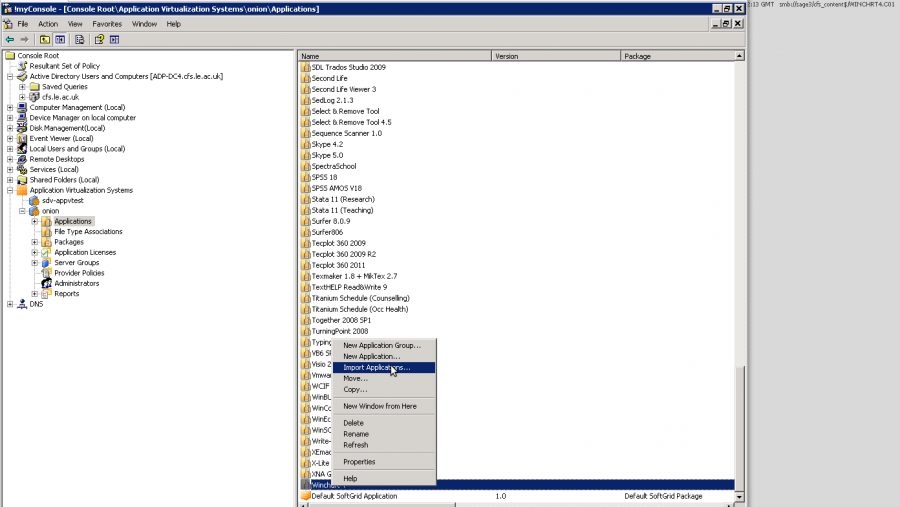Choose New Application Group from context menu
900x507 pixels.
(383, 345)
